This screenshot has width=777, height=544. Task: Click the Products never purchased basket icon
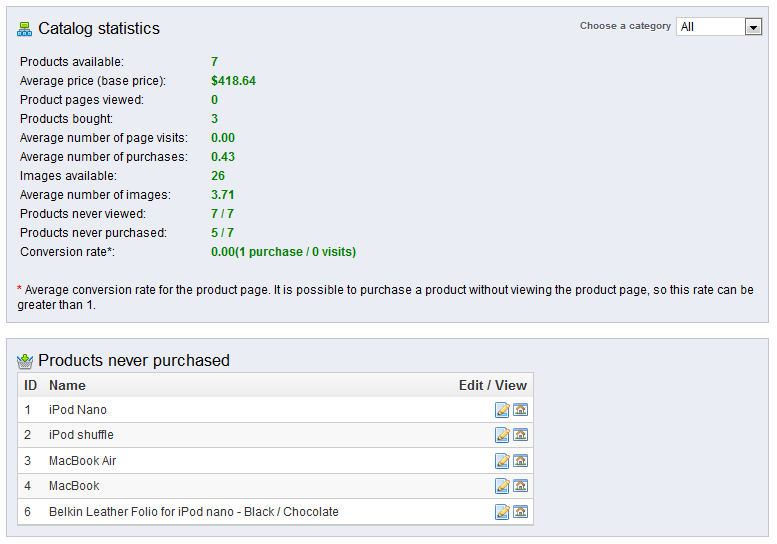[x=25, y=361]
